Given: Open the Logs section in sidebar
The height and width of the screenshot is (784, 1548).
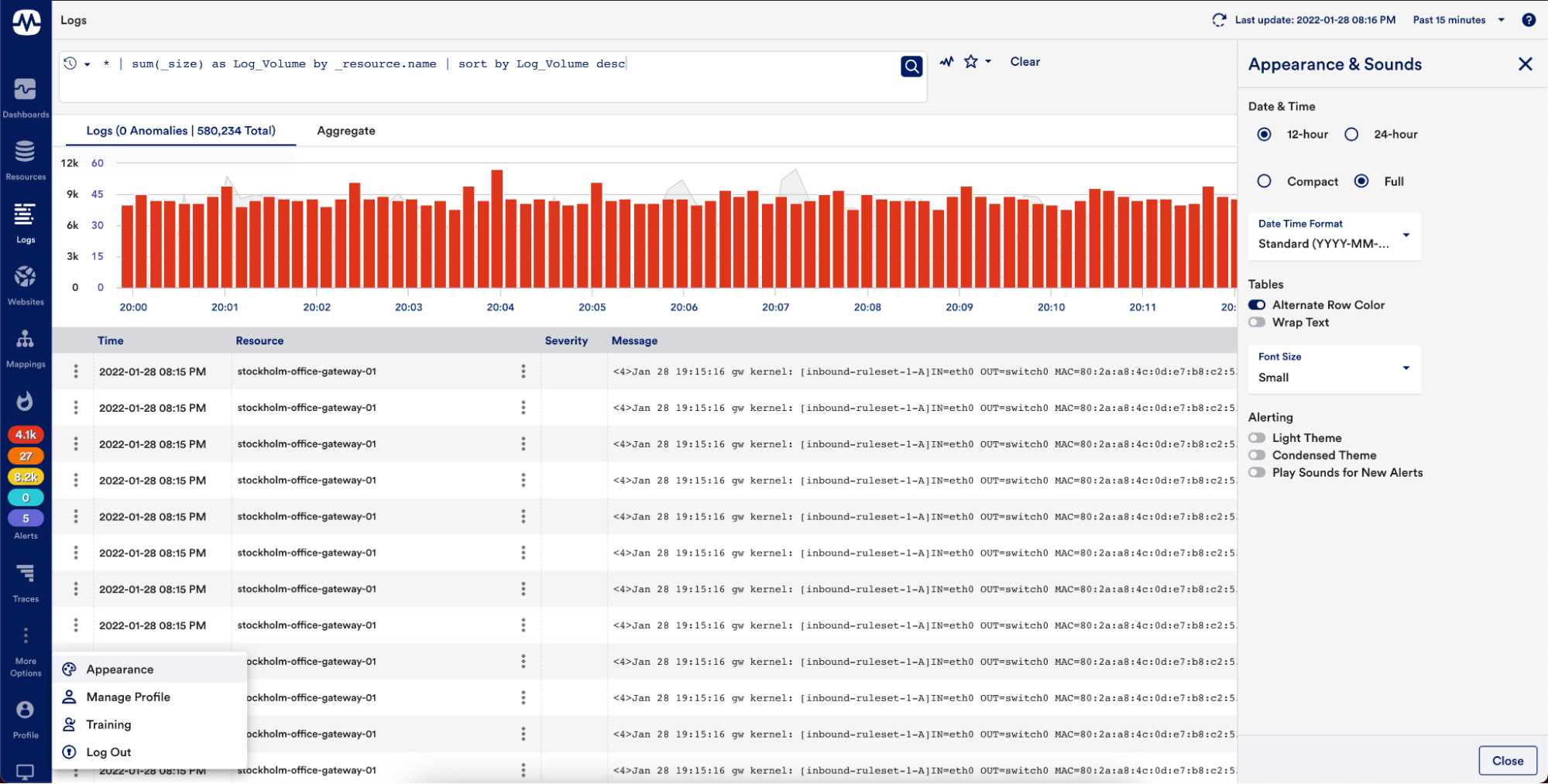Looking at the screenshot, I should coord(26,223).
